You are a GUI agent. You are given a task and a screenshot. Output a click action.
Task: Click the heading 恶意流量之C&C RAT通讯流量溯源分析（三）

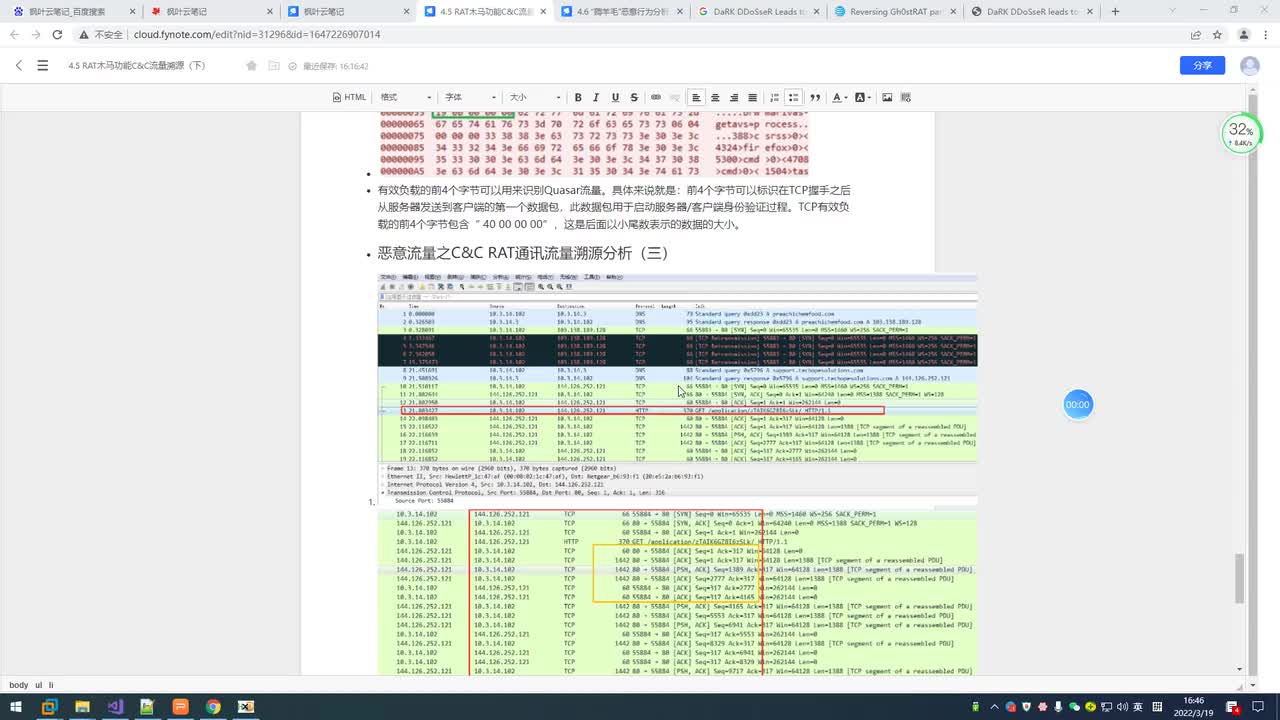pos(522,254)
